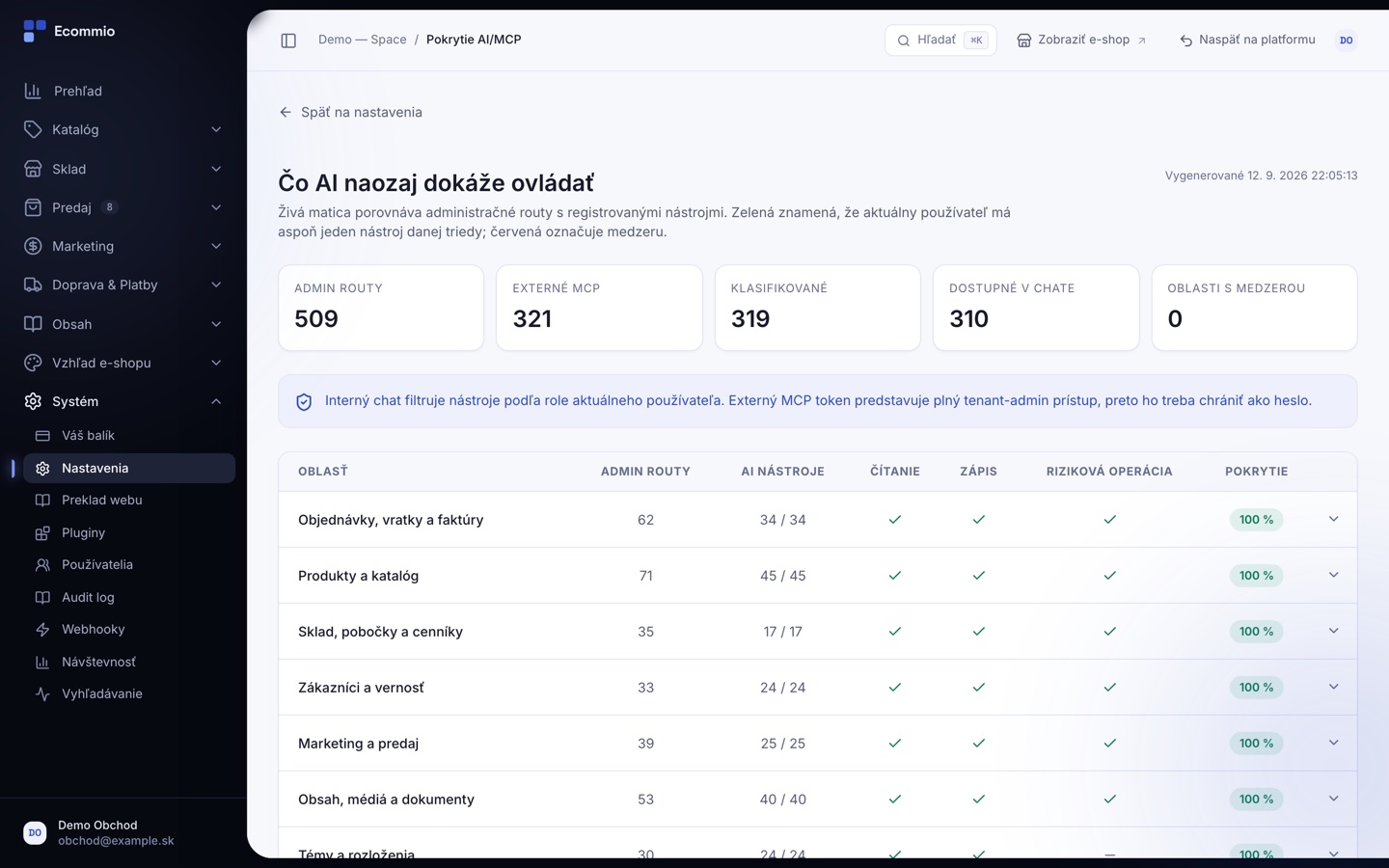Expand the Produkty a katalóg row
The width and height of the screenshot is (1389, 868).
[x=1333, y=575]
